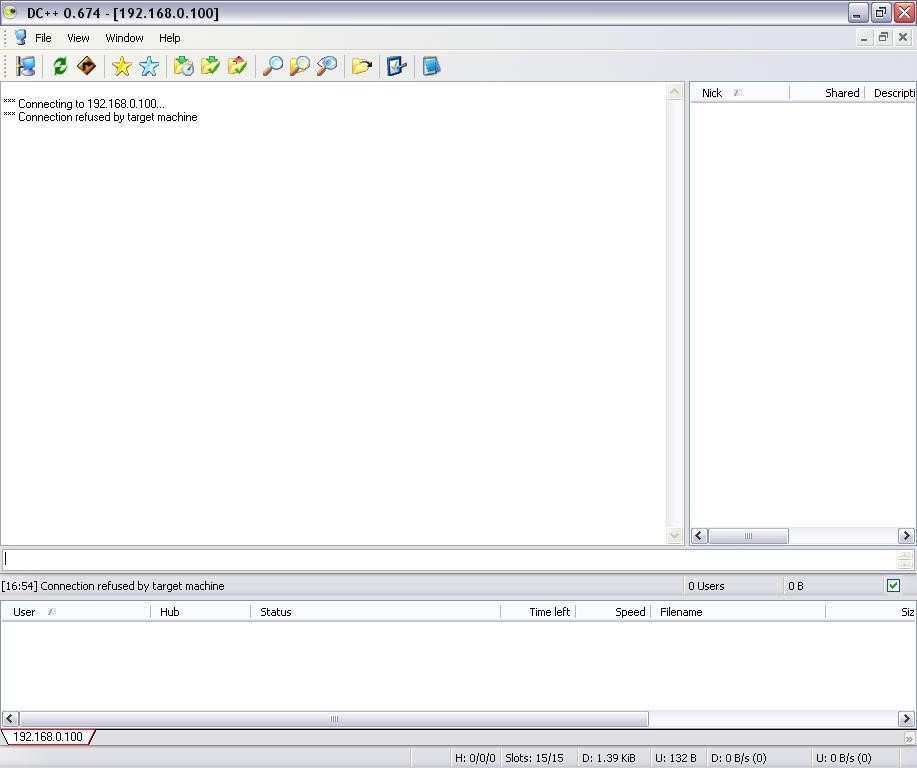The image size is (917, 768).
Task: Open the Finished Uploads toolbar icon
Action: 237,66
